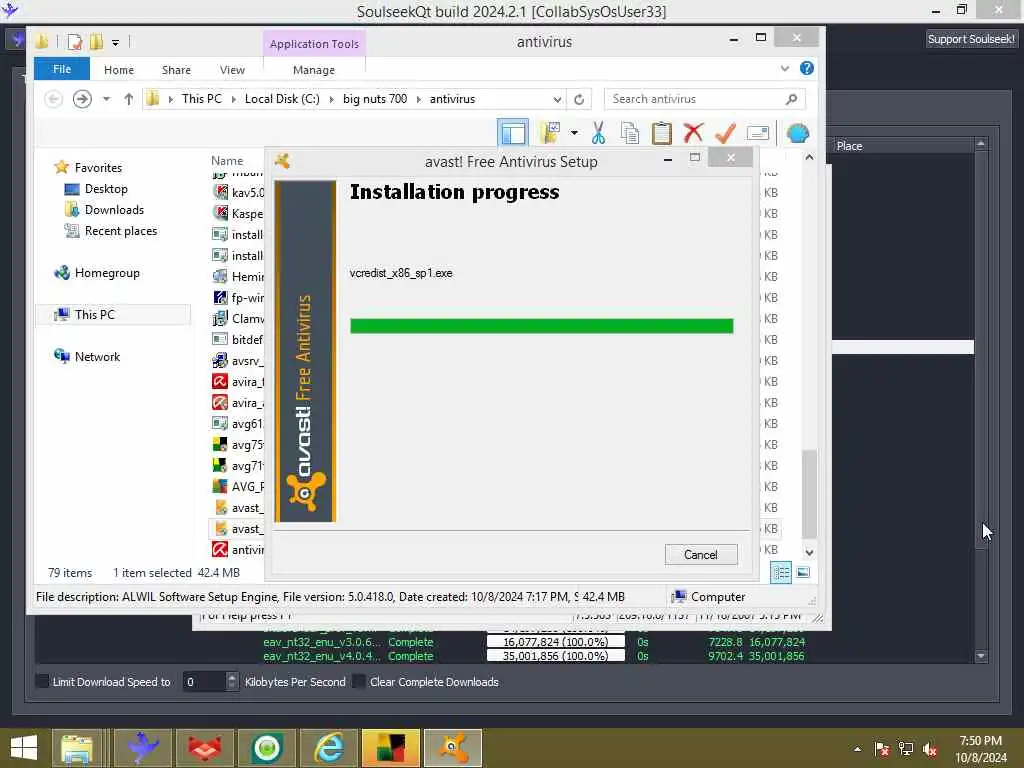
Task: Select the Application Tools contextual tab
Action: tap(314, 44)
